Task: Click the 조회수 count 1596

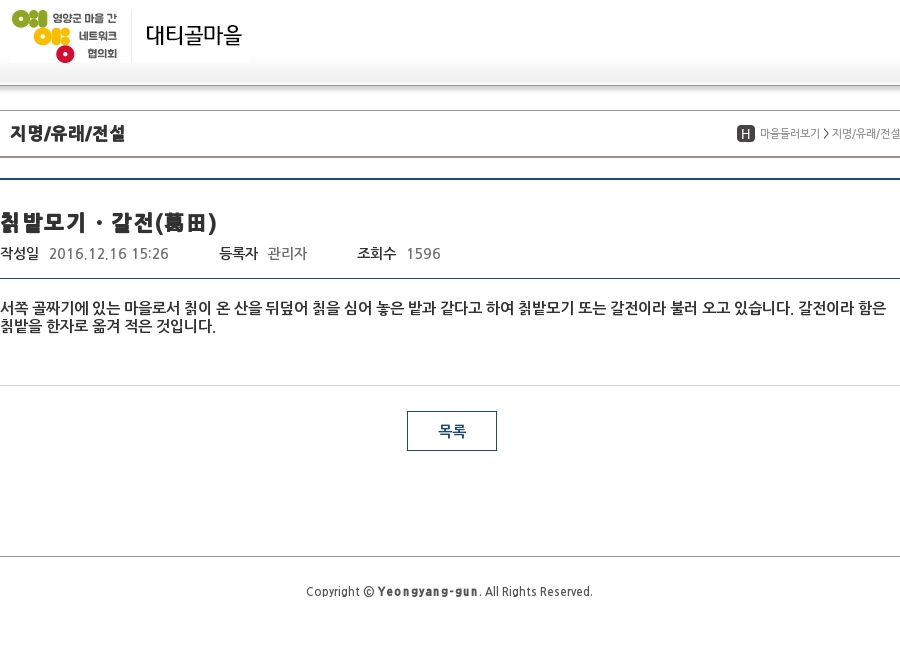Action: (x=424, y=254)
